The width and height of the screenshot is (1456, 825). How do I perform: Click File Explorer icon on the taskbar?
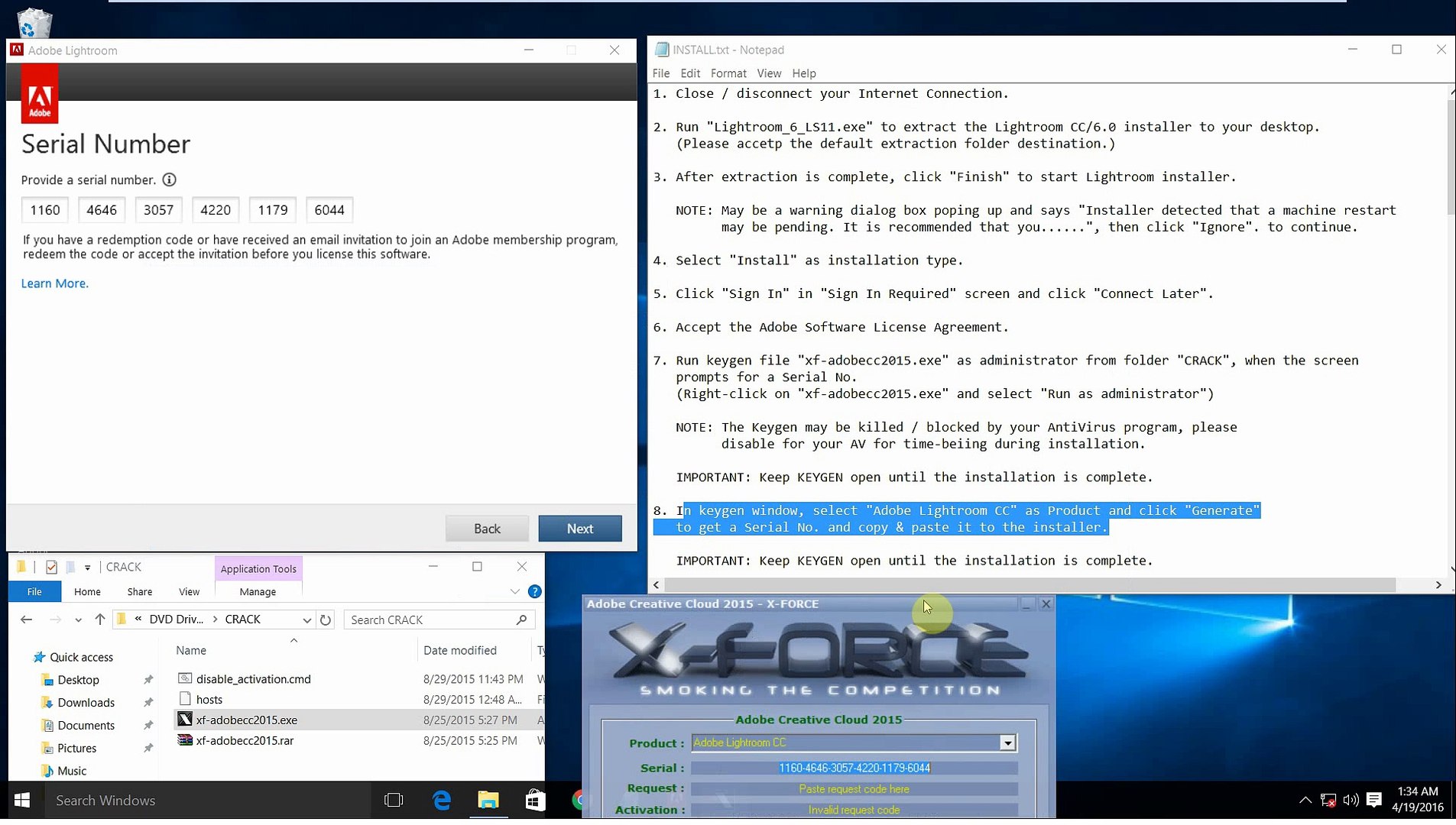point(488,800)
